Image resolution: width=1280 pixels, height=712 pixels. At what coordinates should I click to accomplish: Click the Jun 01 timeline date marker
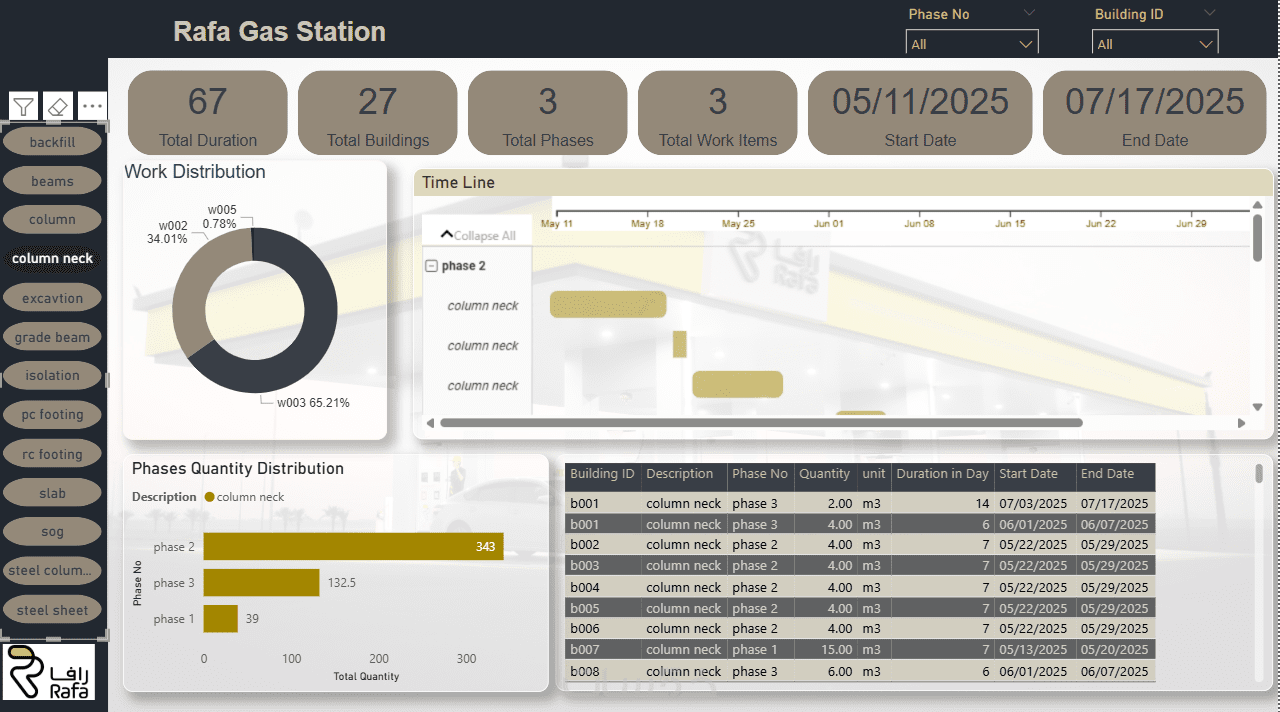829,224
